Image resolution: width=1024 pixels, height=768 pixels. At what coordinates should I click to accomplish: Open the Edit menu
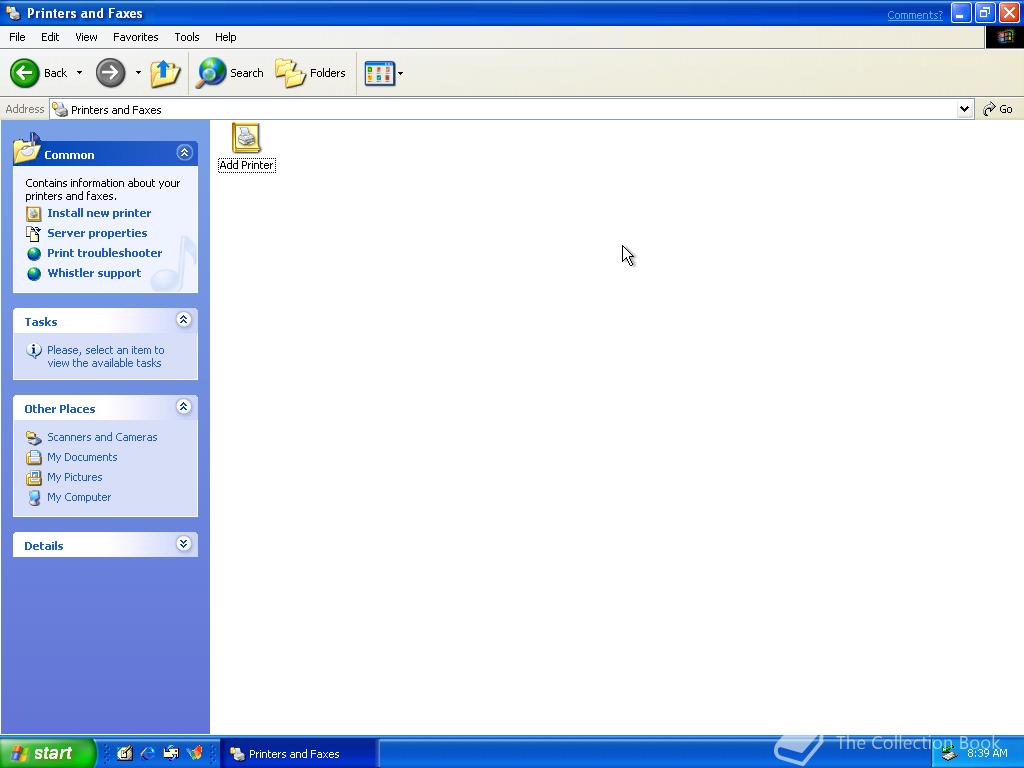[50, 37]
